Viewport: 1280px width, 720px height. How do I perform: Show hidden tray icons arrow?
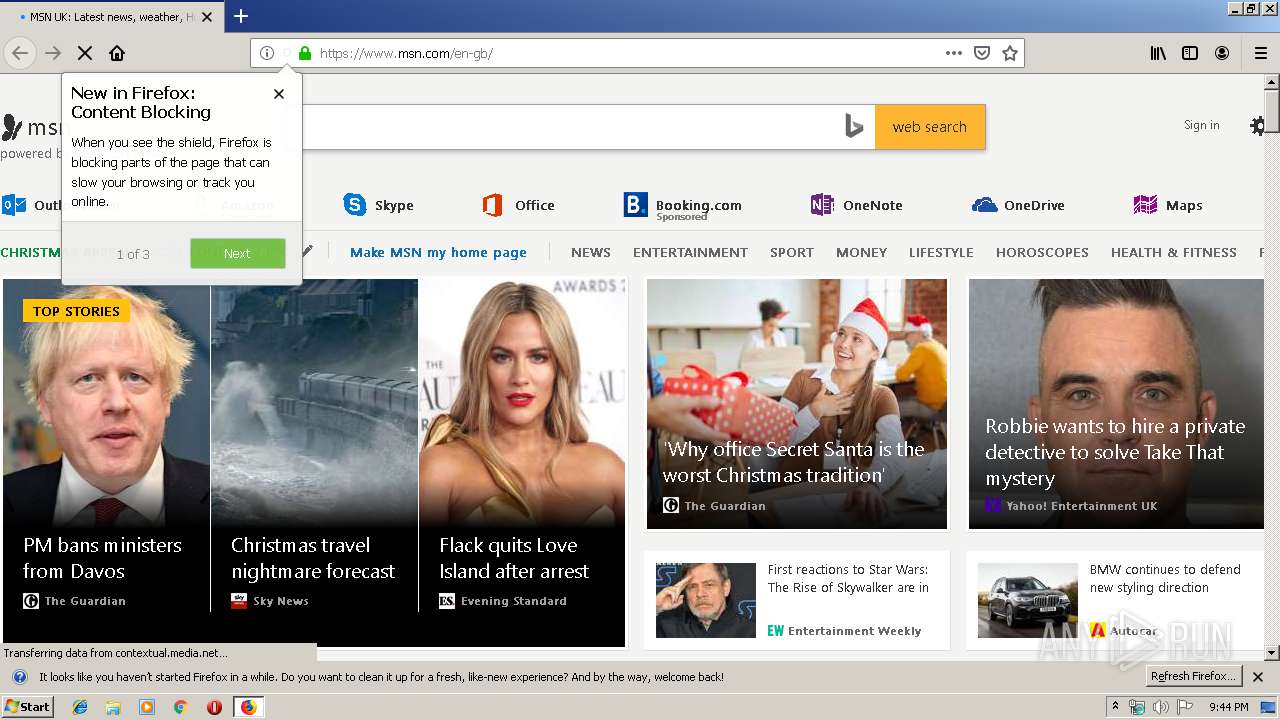(x=1116, y=706)
